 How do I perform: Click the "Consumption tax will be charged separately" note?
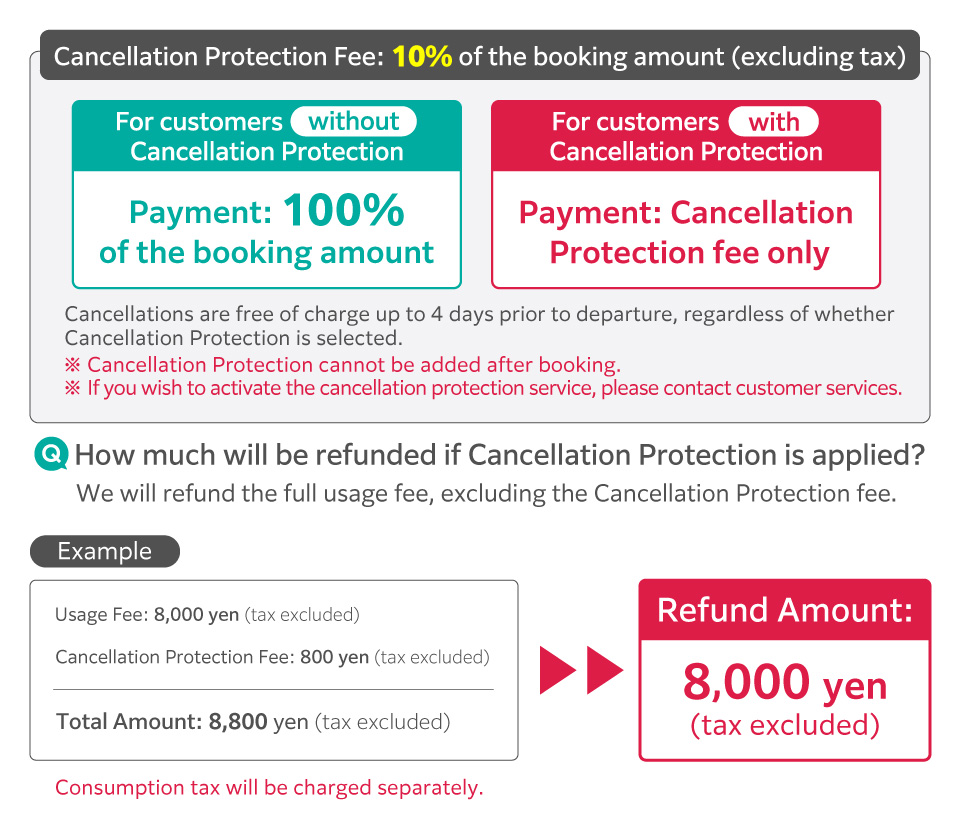(x=269, y=788)
